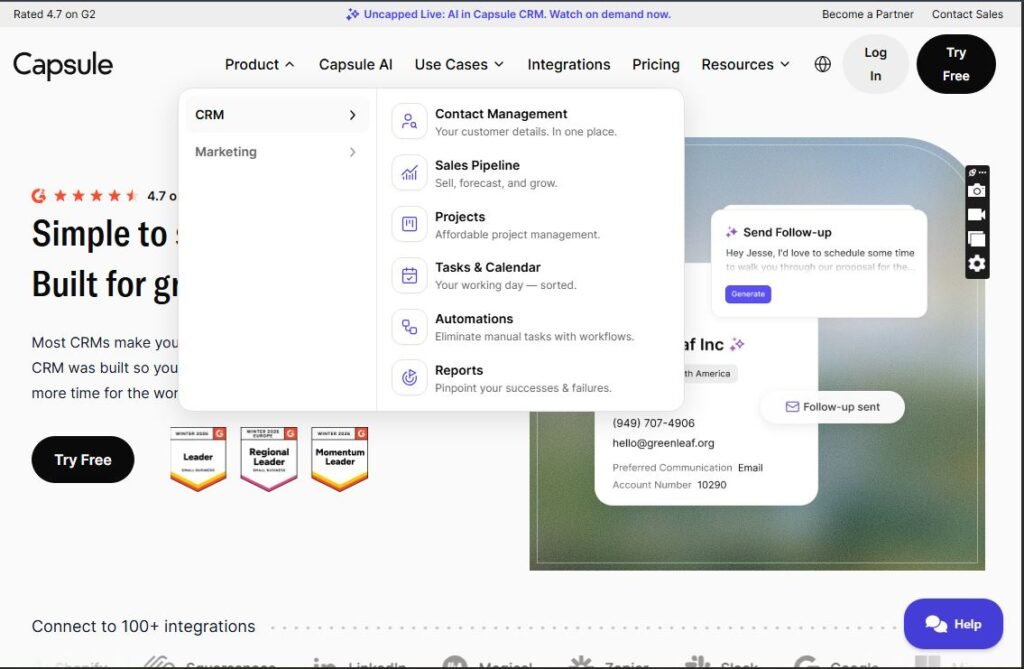This screenshot has height=669, width=1024.
Task: Select Pricing in the navigation menu
Action: [x=655, y=63]
